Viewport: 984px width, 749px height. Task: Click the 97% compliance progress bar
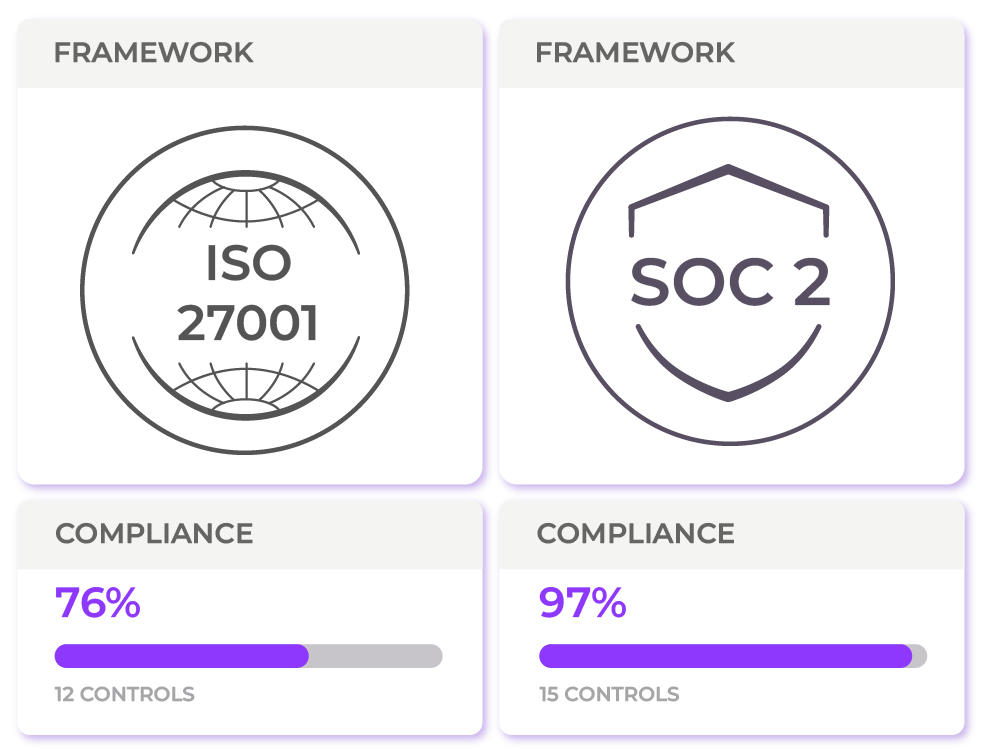pos(733,656)
